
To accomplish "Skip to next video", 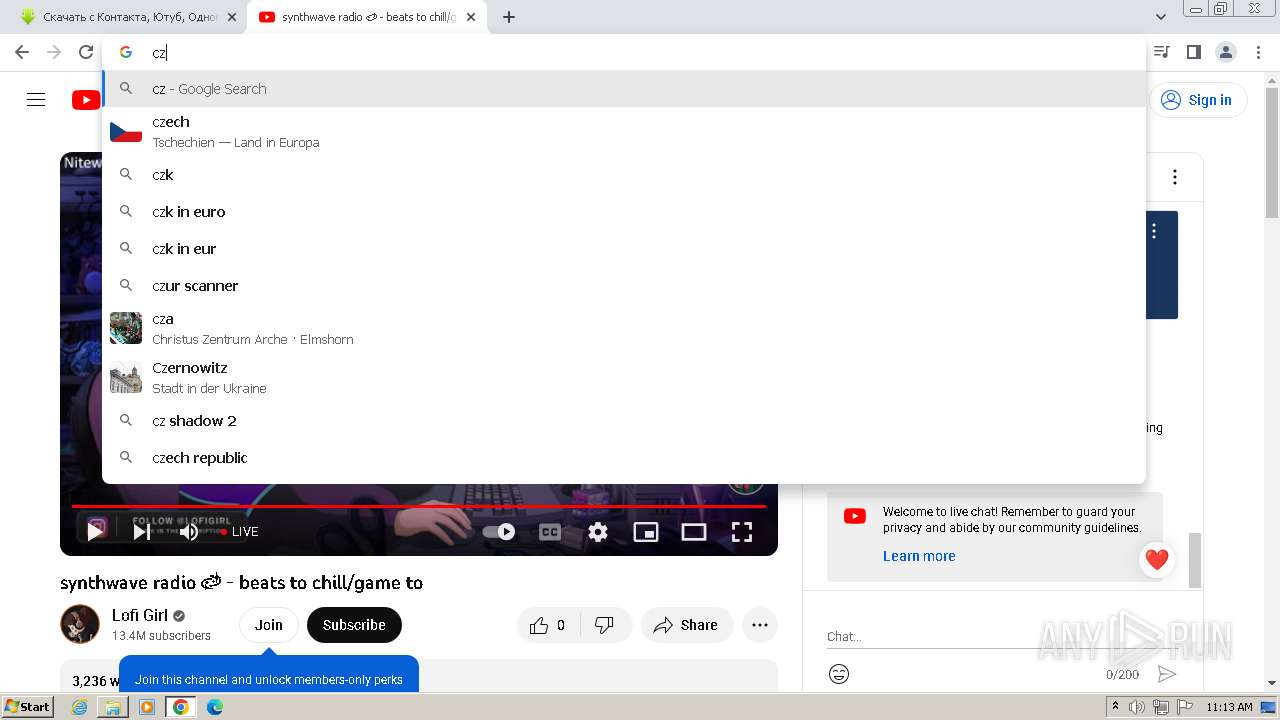I will [x=142, y=531].
